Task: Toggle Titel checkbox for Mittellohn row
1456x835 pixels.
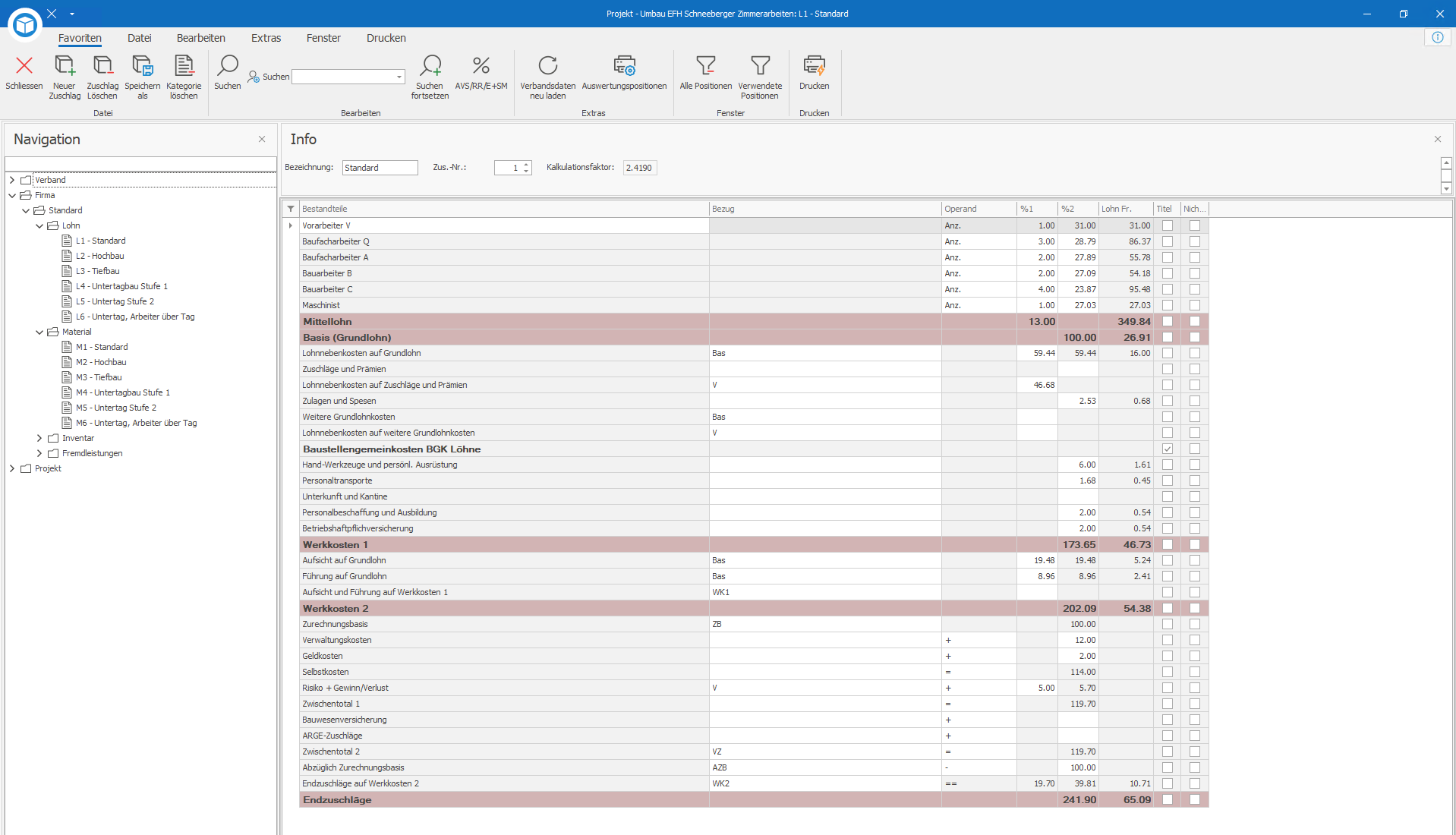Action: [1168, 321]
